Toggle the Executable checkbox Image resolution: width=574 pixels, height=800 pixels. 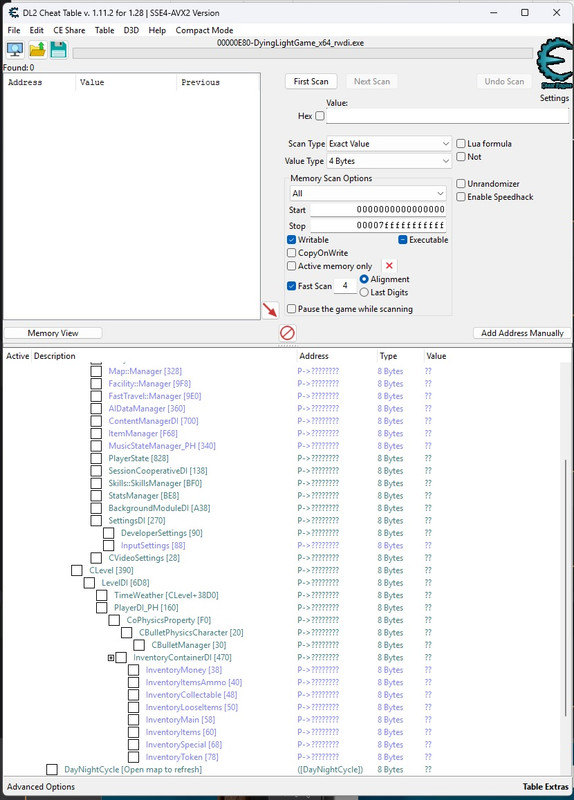(x=403, y=240)
